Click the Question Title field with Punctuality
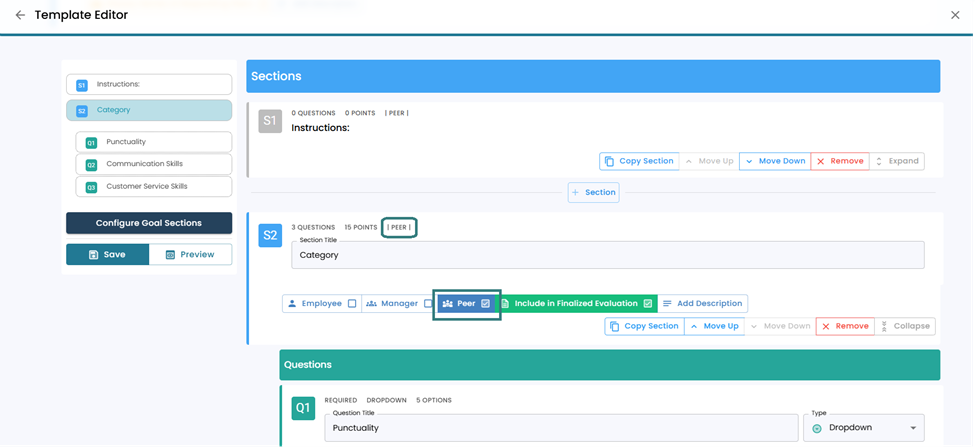Viewport: 975px width, 448px height. point(561,428)
